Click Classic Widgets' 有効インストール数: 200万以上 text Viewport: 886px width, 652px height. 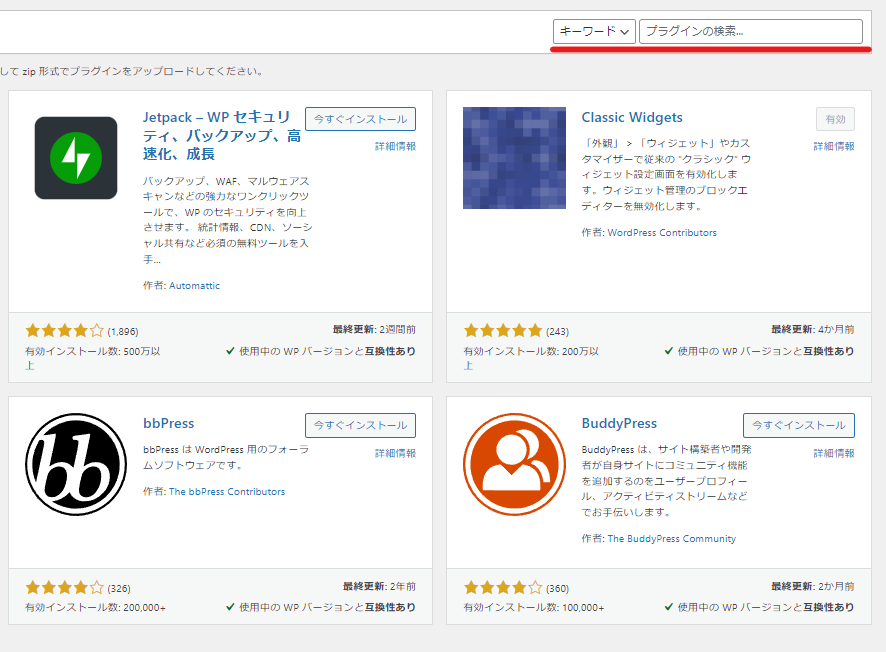pos(531,358)
